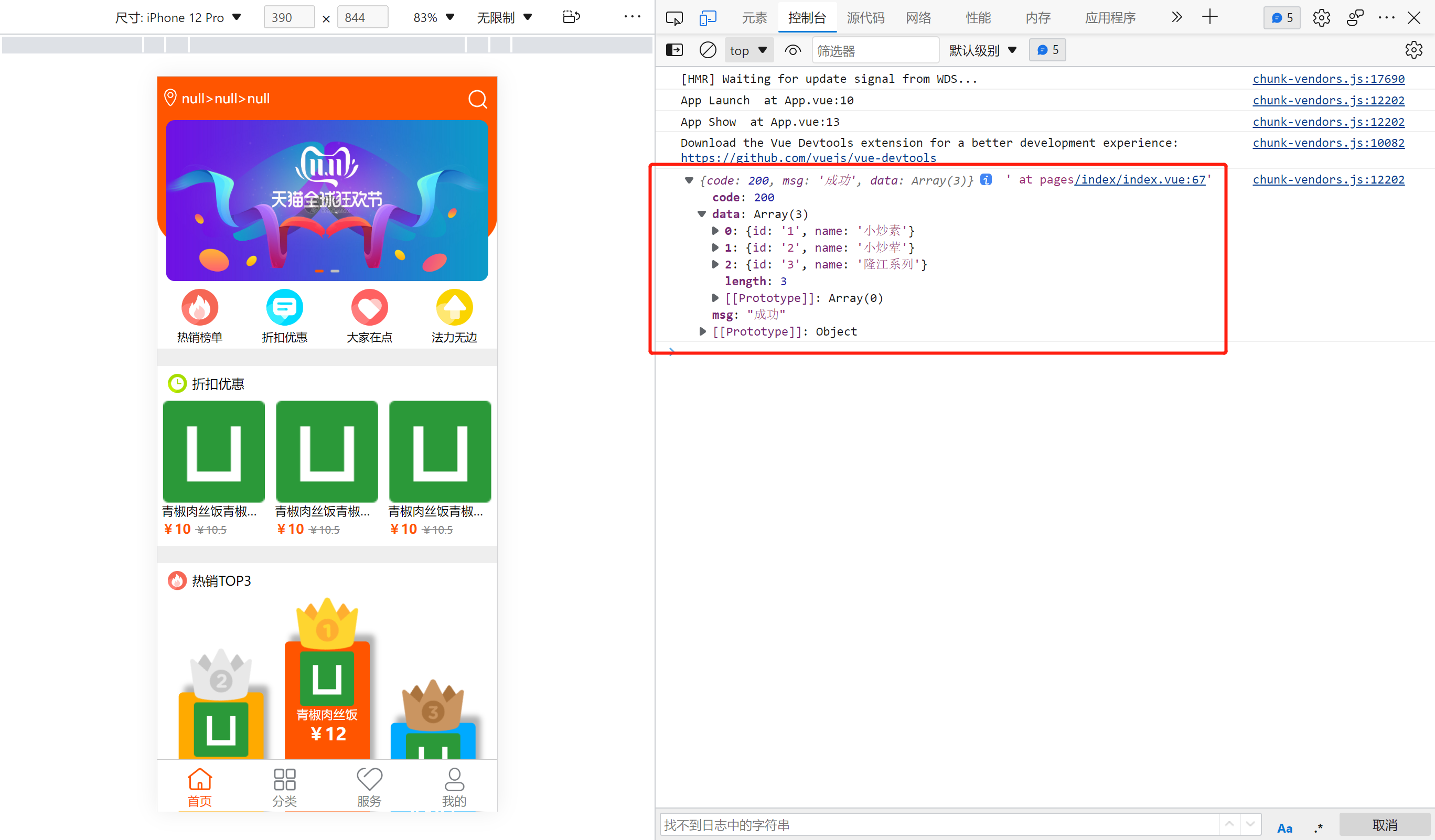Open DevTools settings gear in top bar
Viewport: 1435px width, 840px height.
point(1321,18)
